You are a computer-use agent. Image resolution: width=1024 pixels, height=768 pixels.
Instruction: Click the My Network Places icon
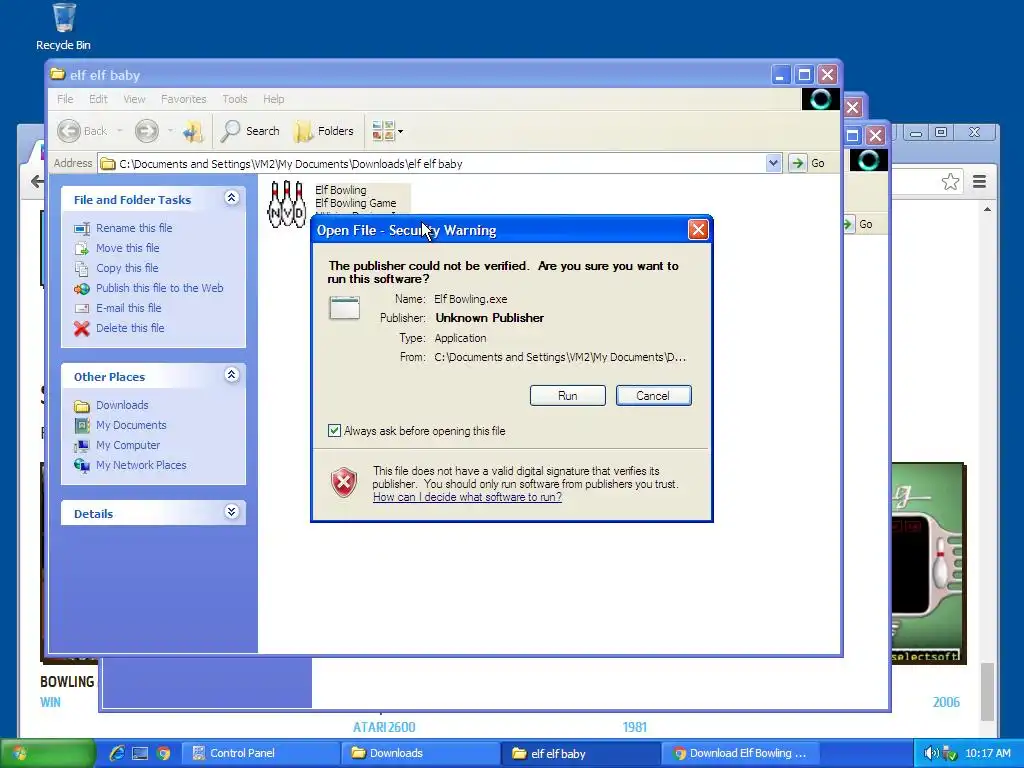pyautogui.click(x=82, y=466)
